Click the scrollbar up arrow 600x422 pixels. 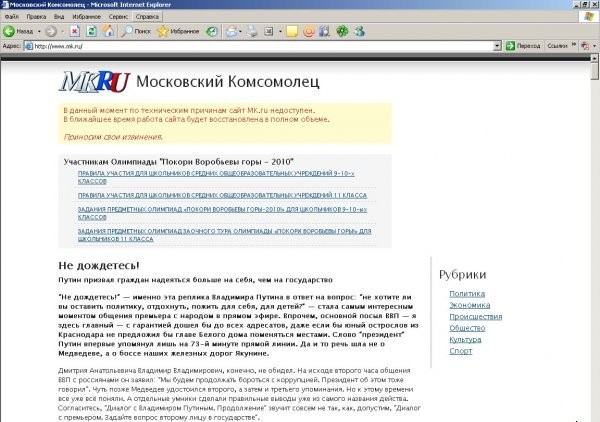point(595,58)
